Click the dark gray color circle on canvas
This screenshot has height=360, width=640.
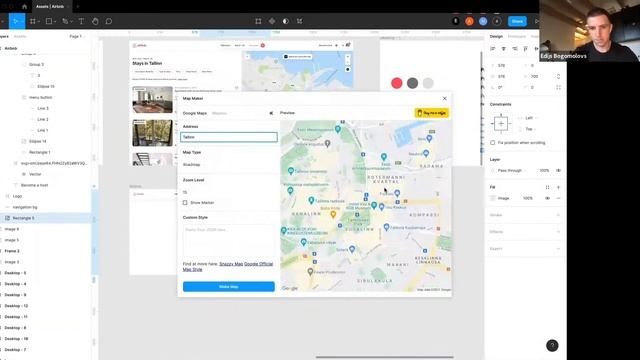412,83
